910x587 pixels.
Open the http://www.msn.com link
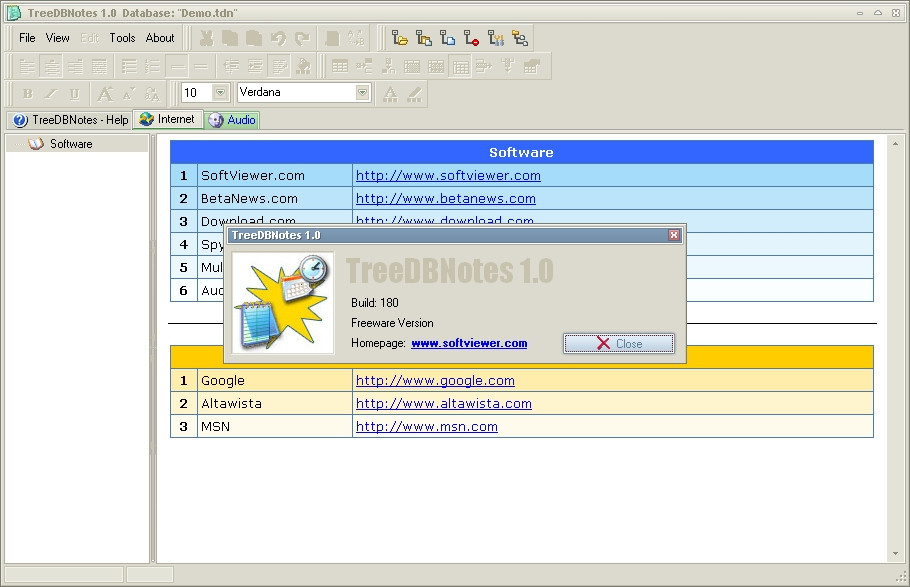click(x=427, y=426)
